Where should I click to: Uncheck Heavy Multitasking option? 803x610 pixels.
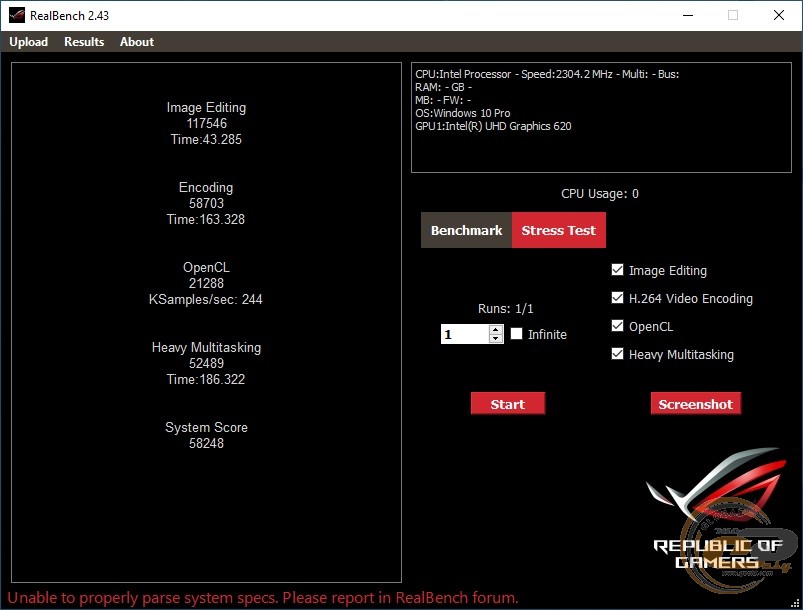[618, 354]
